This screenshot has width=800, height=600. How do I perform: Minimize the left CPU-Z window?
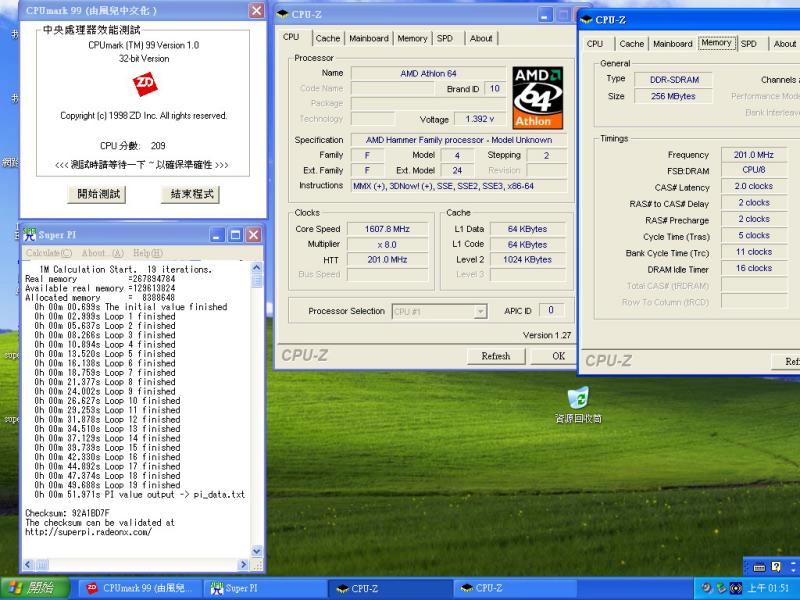pos(544,15)
